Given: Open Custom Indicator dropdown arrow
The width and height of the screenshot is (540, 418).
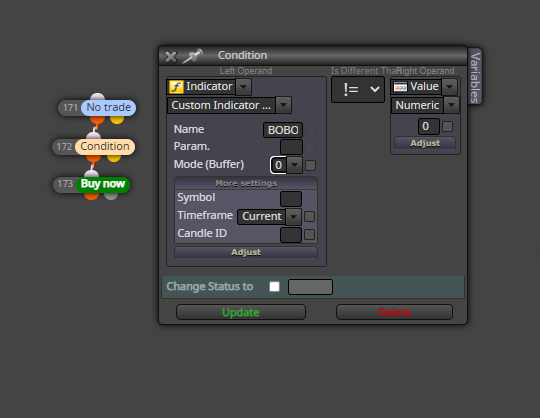Looking at the screenshot, I should coord(283,105).
